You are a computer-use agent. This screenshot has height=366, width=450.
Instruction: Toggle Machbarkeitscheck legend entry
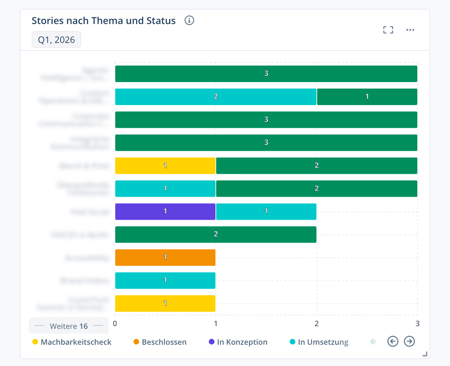(x=72, y=342)
